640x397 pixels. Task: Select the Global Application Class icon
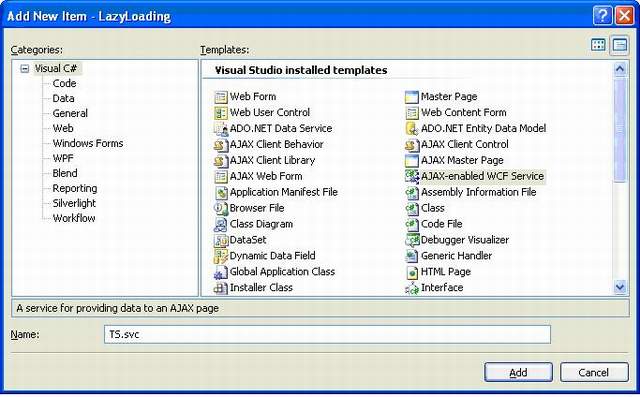(x=220, y=272)
